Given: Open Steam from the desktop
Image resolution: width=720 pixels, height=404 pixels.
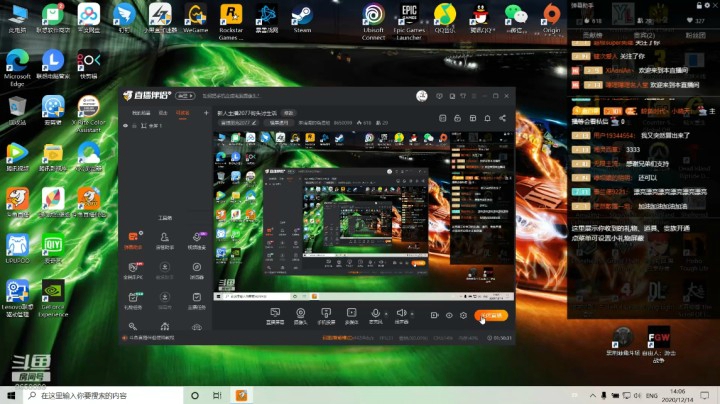Looking at the screenshot, I should (x=302, y=19).
